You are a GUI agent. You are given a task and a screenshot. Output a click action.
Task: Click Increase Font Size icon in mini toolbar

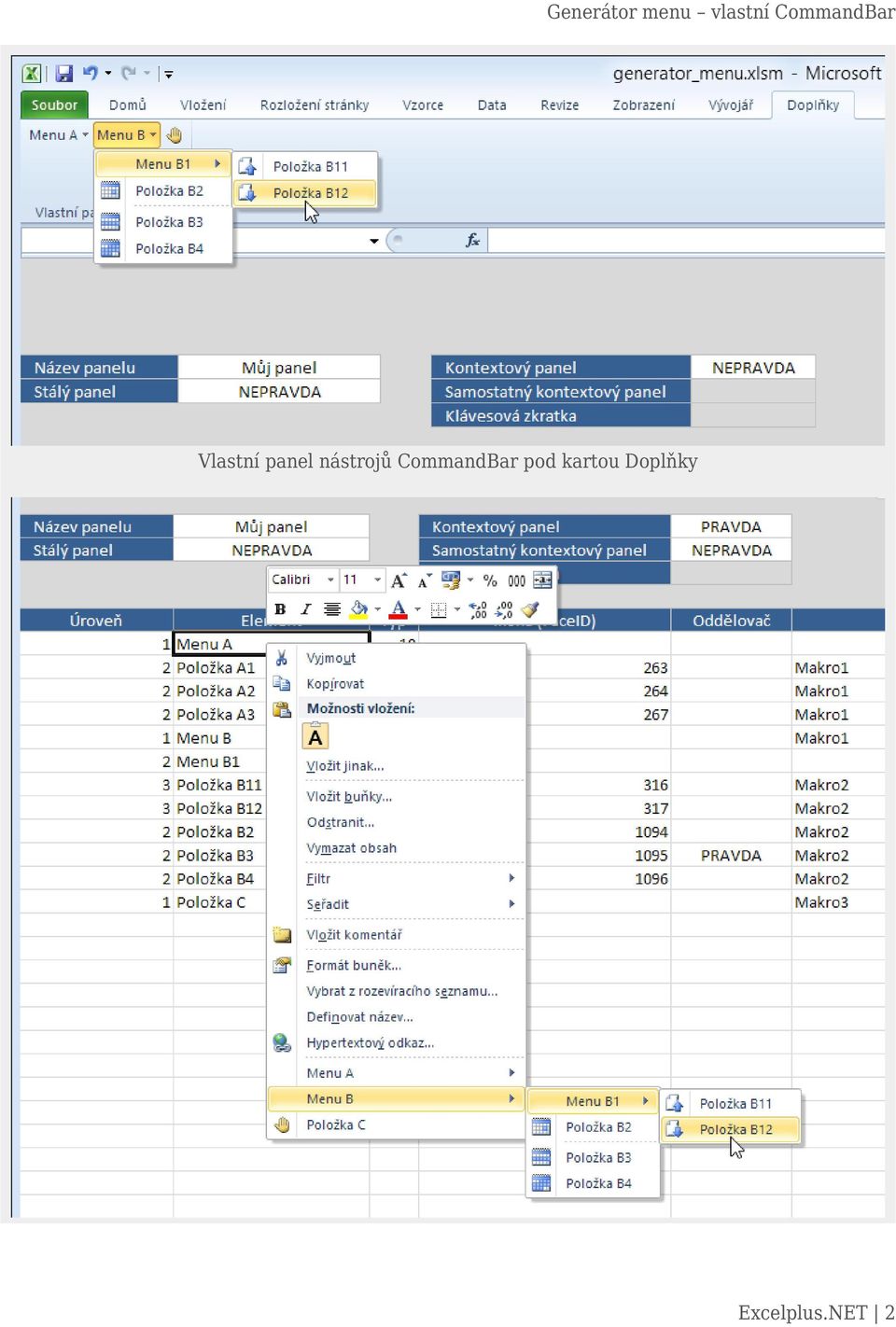pos(399,580)
